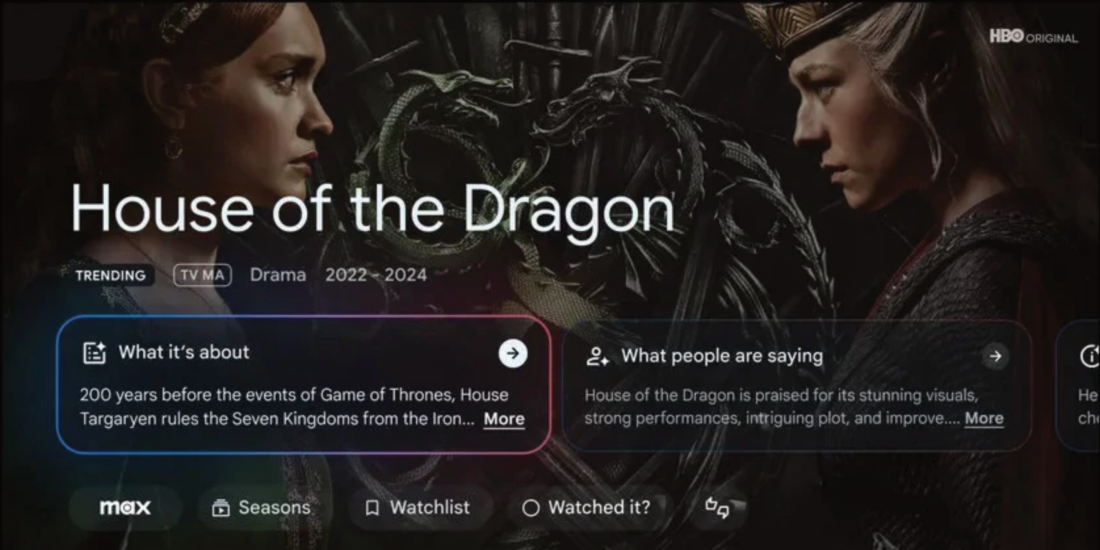Click the TV MA rating badge

203,276
